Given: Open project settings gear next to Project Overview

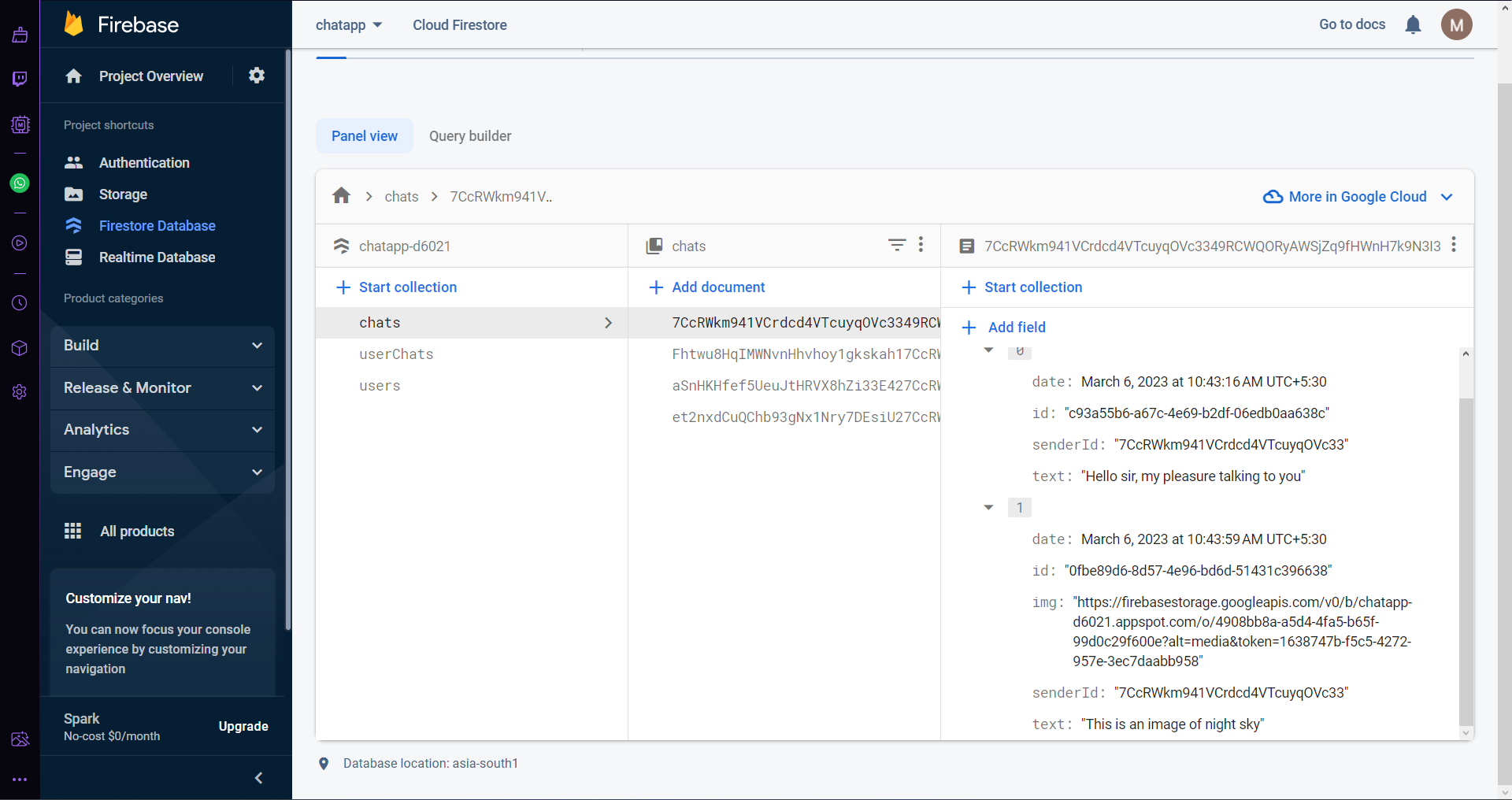Looking at the screenshot, I should point(256,76).
